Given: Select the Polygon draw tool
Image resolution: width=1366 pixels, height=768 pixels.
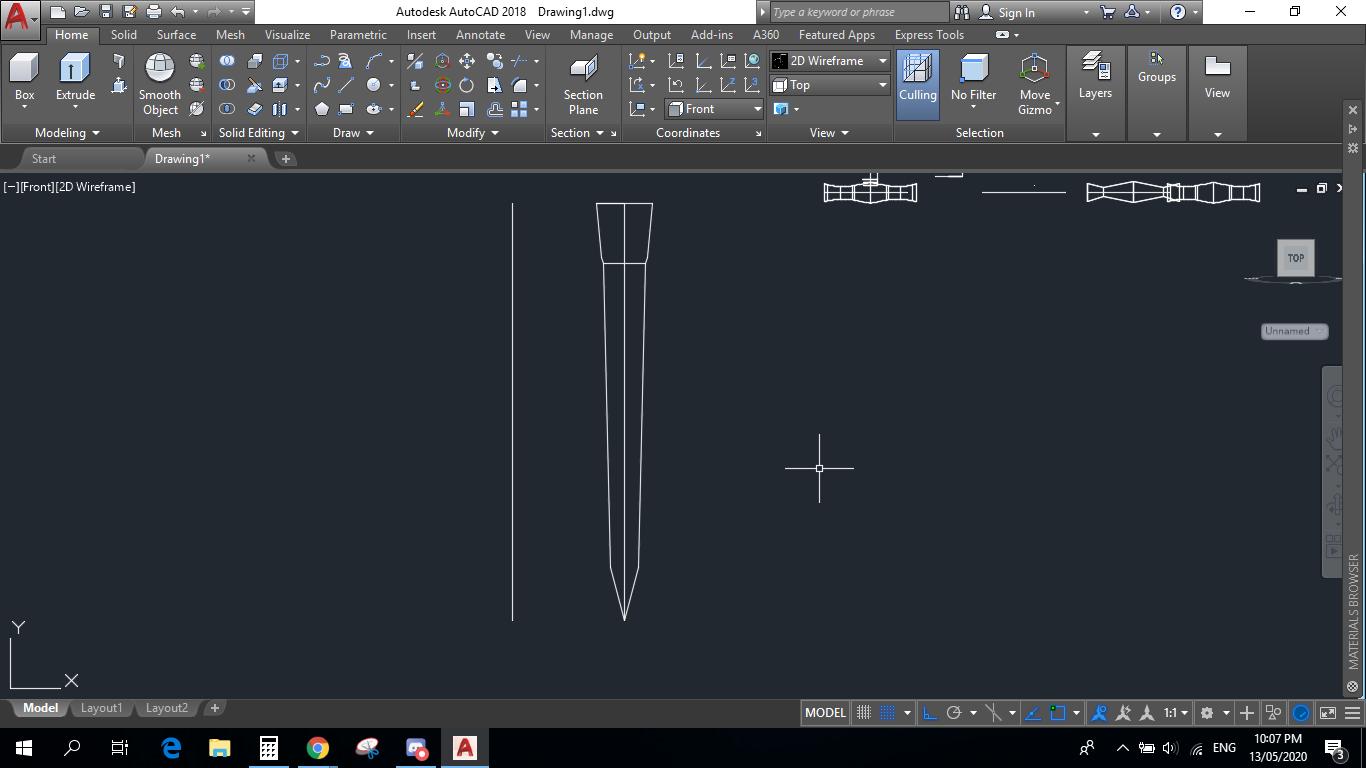Looking at the screenshot, I should [321, 109].
